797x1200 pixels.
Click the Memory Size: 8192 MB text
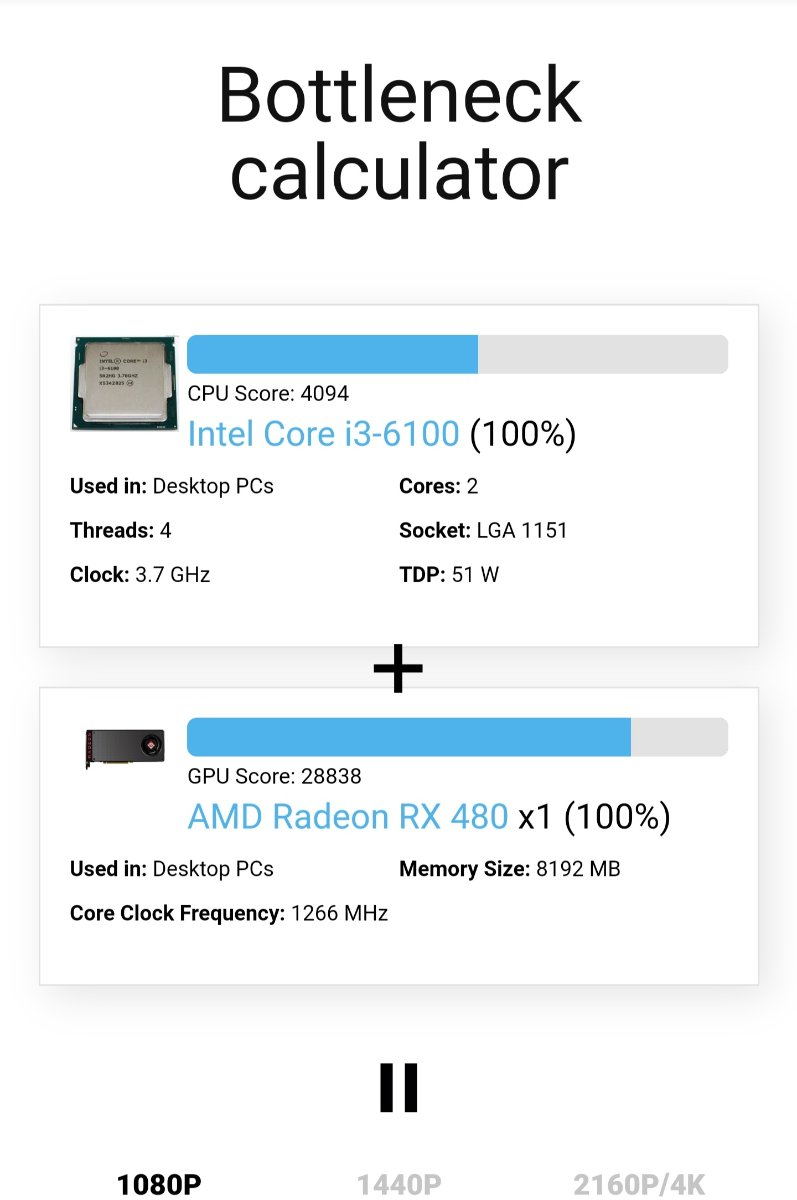[x=510, y=869]
